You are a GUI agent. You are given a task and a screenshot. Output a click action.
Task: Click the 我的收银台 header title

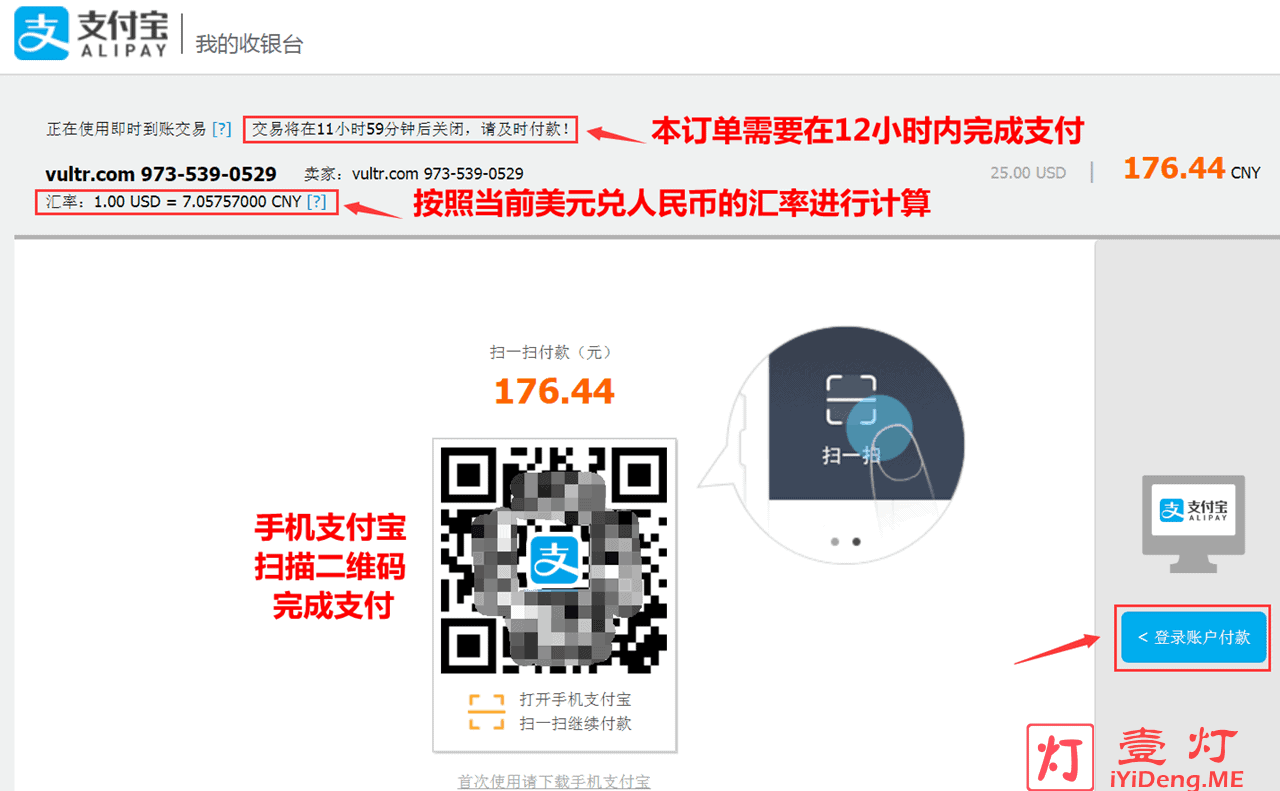click(x=249, y=44)
